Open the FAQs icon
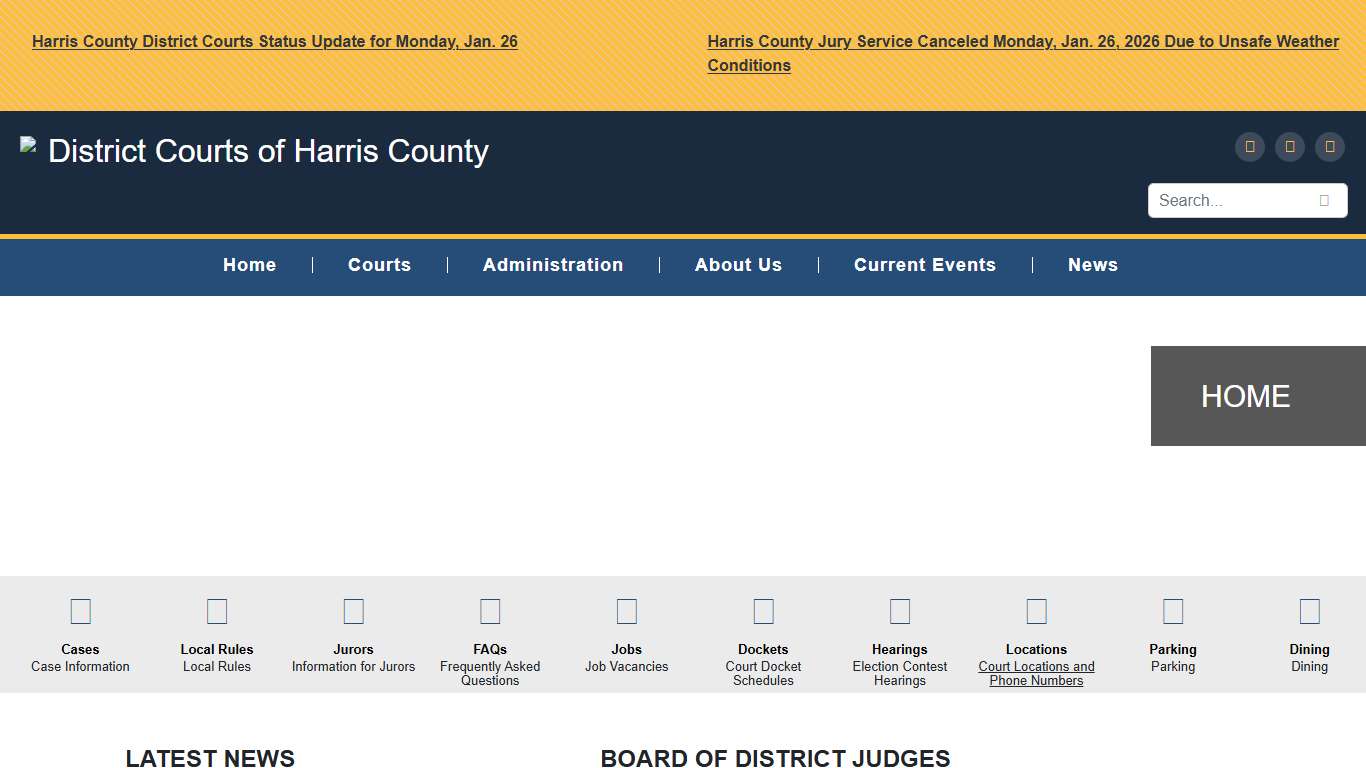Viewport: 1366px width, 768px height. tap(490, 611)
